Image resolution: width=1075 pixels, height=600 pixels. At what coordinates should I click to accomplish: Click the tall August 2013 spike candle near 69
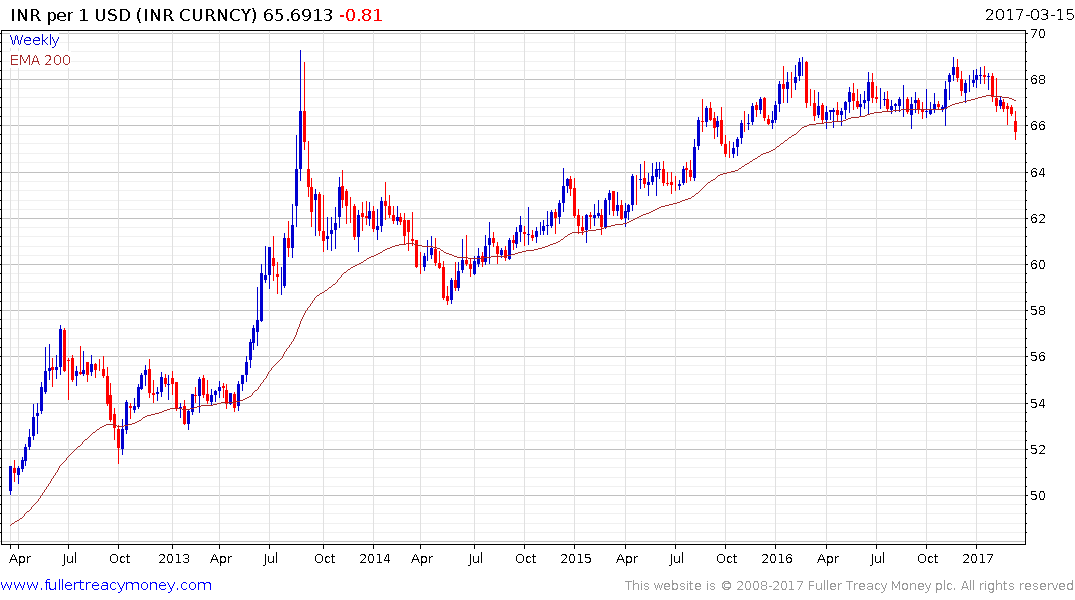(300, 117)
